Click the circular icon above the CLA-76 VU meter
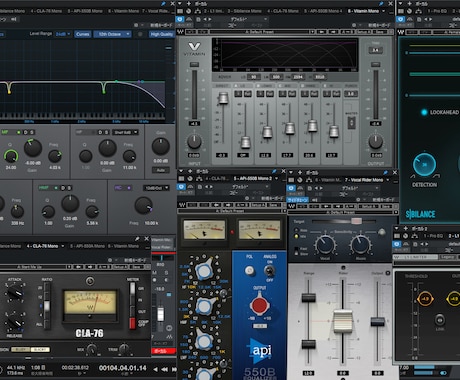This screenshot has width=460, height=380. [x=90, y=281]
